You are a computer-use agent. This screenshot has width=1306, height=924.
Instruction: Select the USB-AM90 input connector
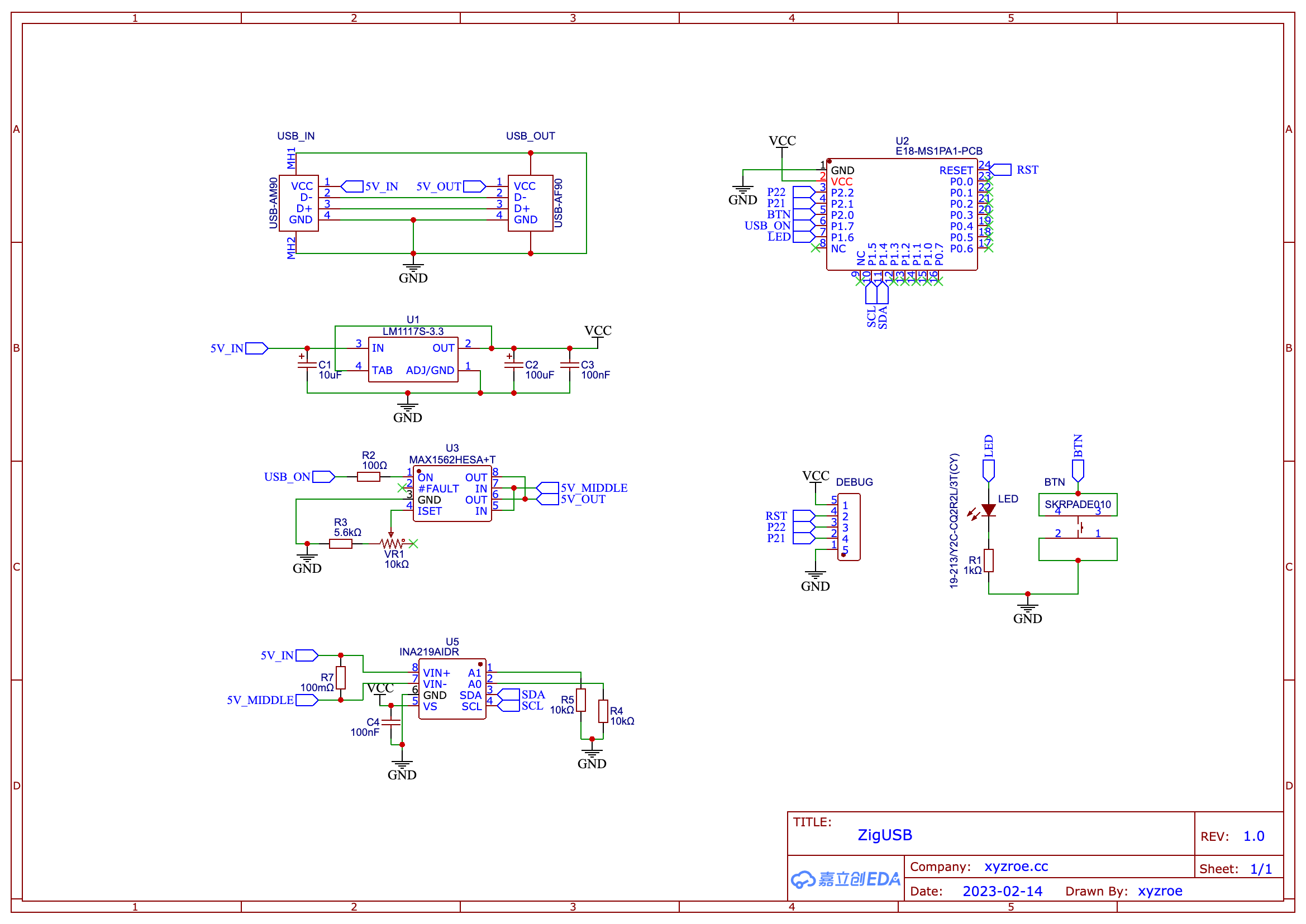pos(298,203)
